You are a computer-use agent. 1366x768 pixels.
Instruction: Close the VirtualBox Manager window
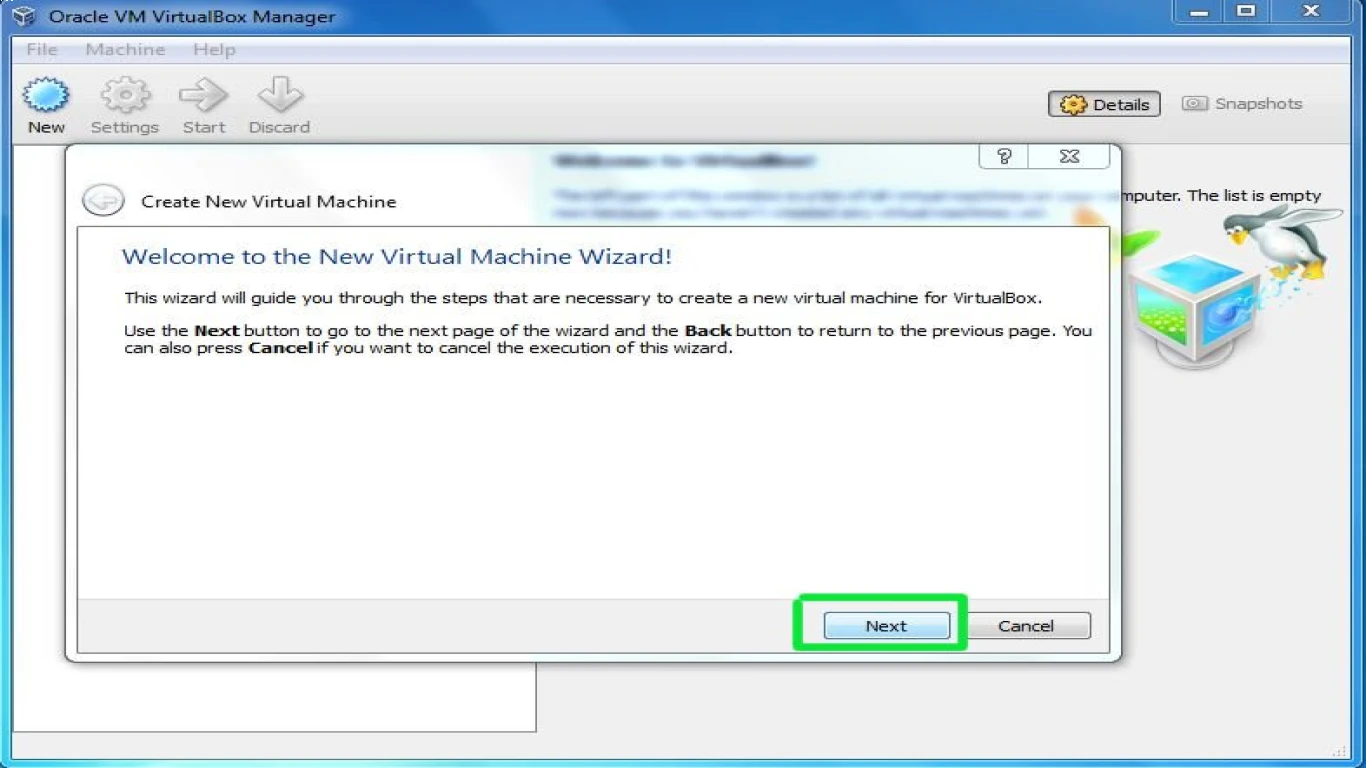point(1312,12)
